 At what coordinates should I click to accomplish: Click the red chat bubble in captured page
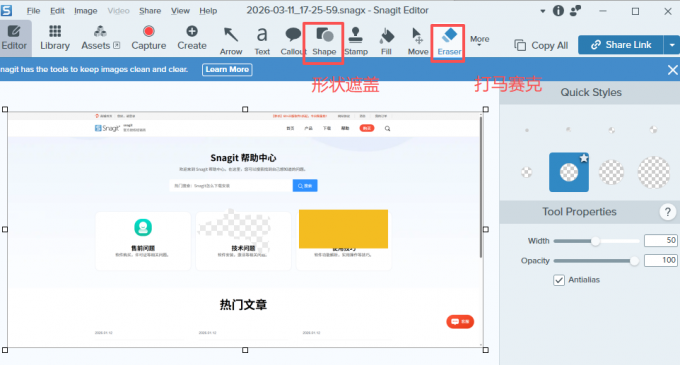click(x=460, y=322)
